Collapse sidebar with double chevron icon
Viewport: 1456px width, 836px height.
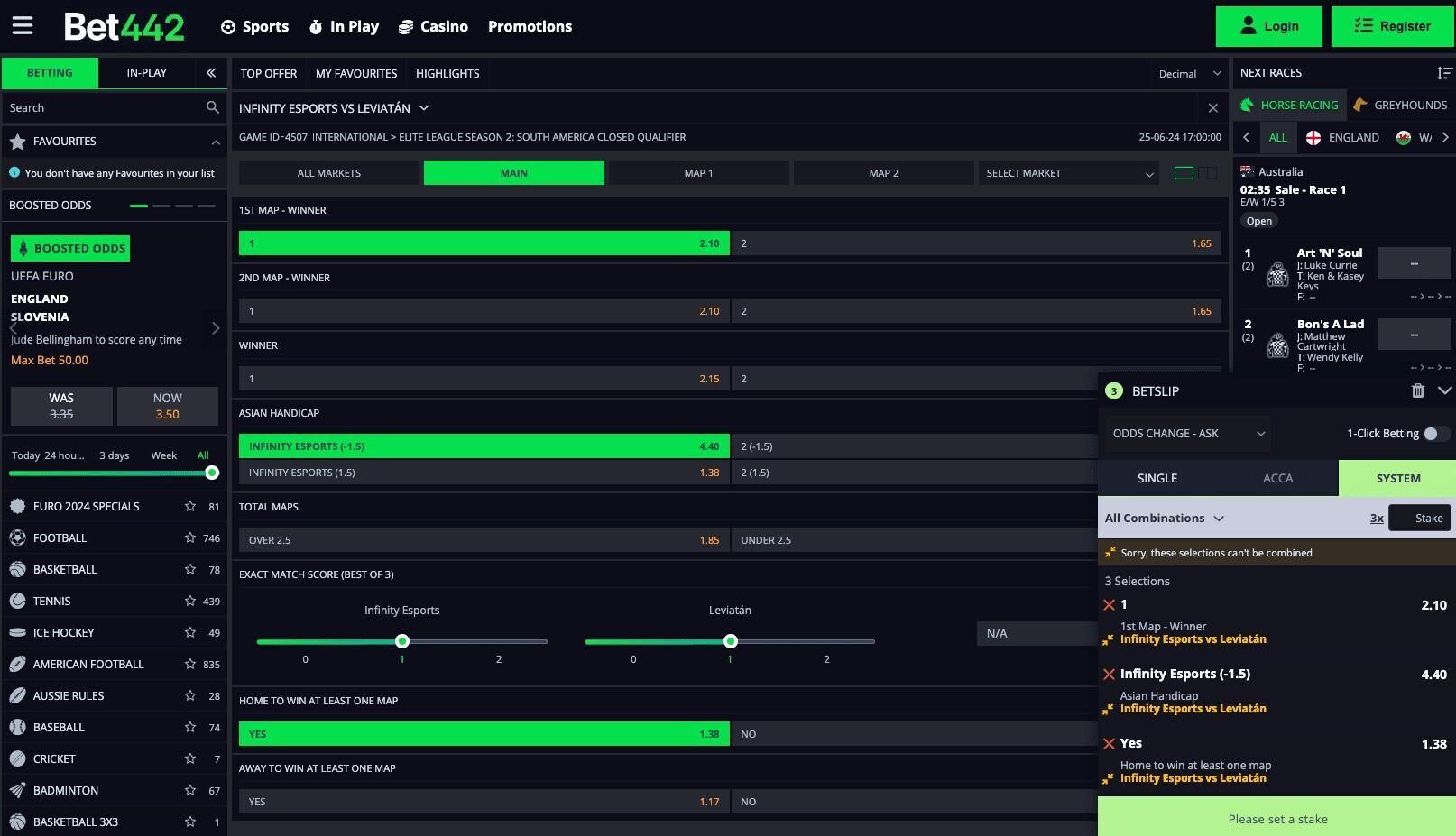211,73
